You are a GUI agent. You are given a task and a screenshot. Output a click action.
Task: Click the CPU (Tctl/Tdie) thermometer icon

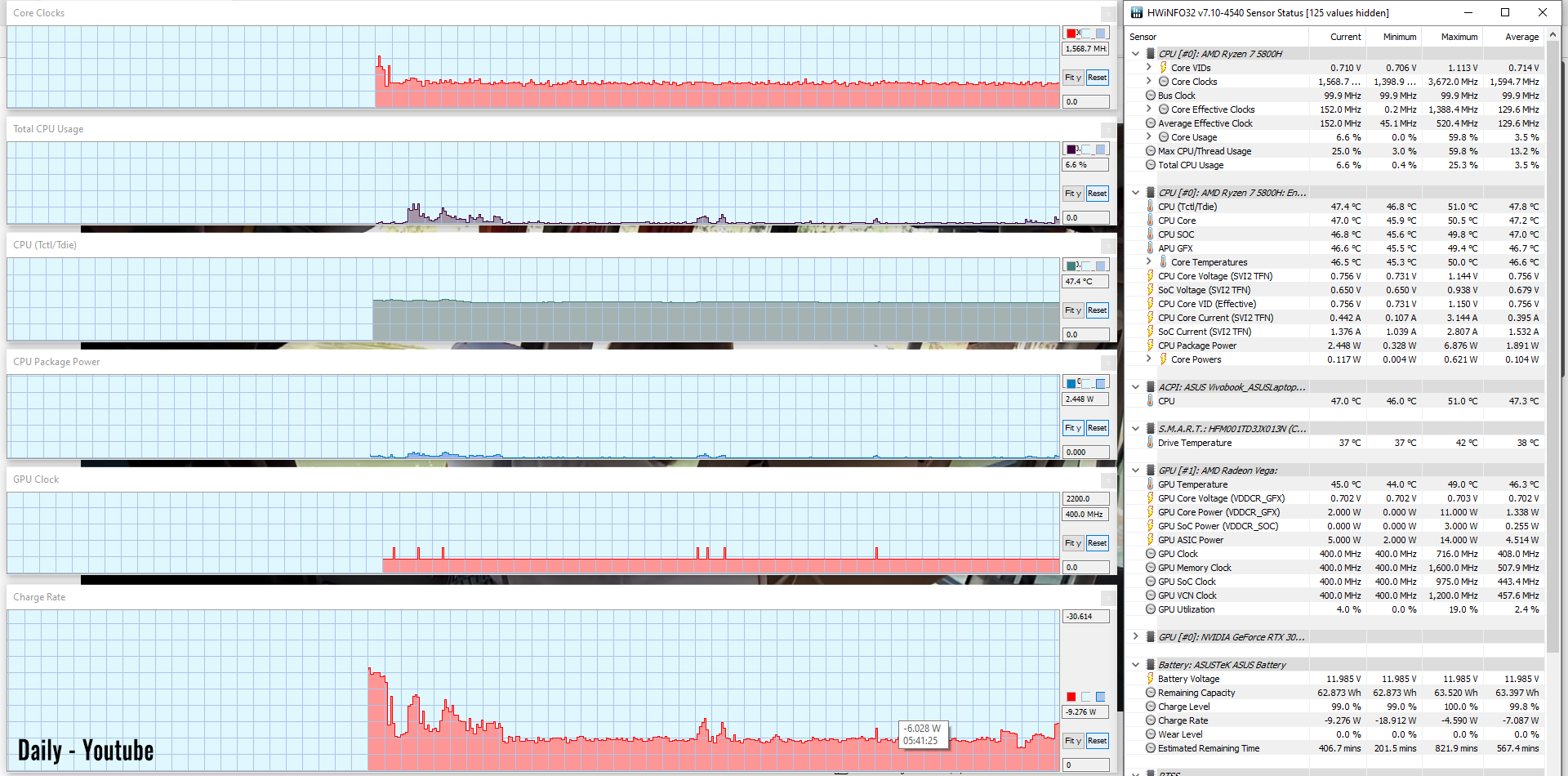(x=1151, y=207)
